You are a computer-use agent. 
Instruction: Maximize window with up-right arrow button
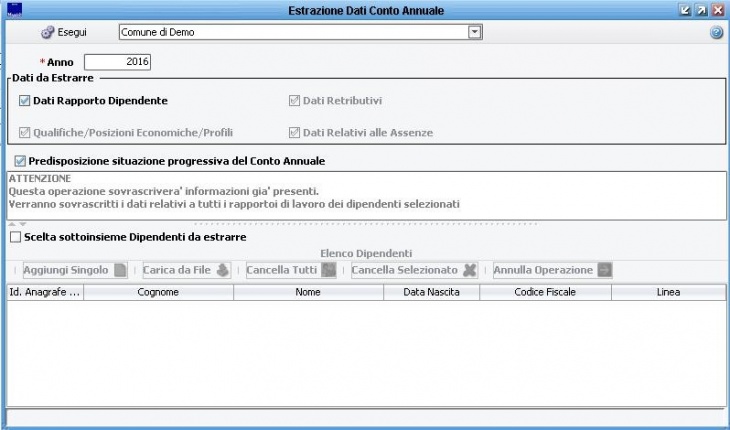(701, 10)
